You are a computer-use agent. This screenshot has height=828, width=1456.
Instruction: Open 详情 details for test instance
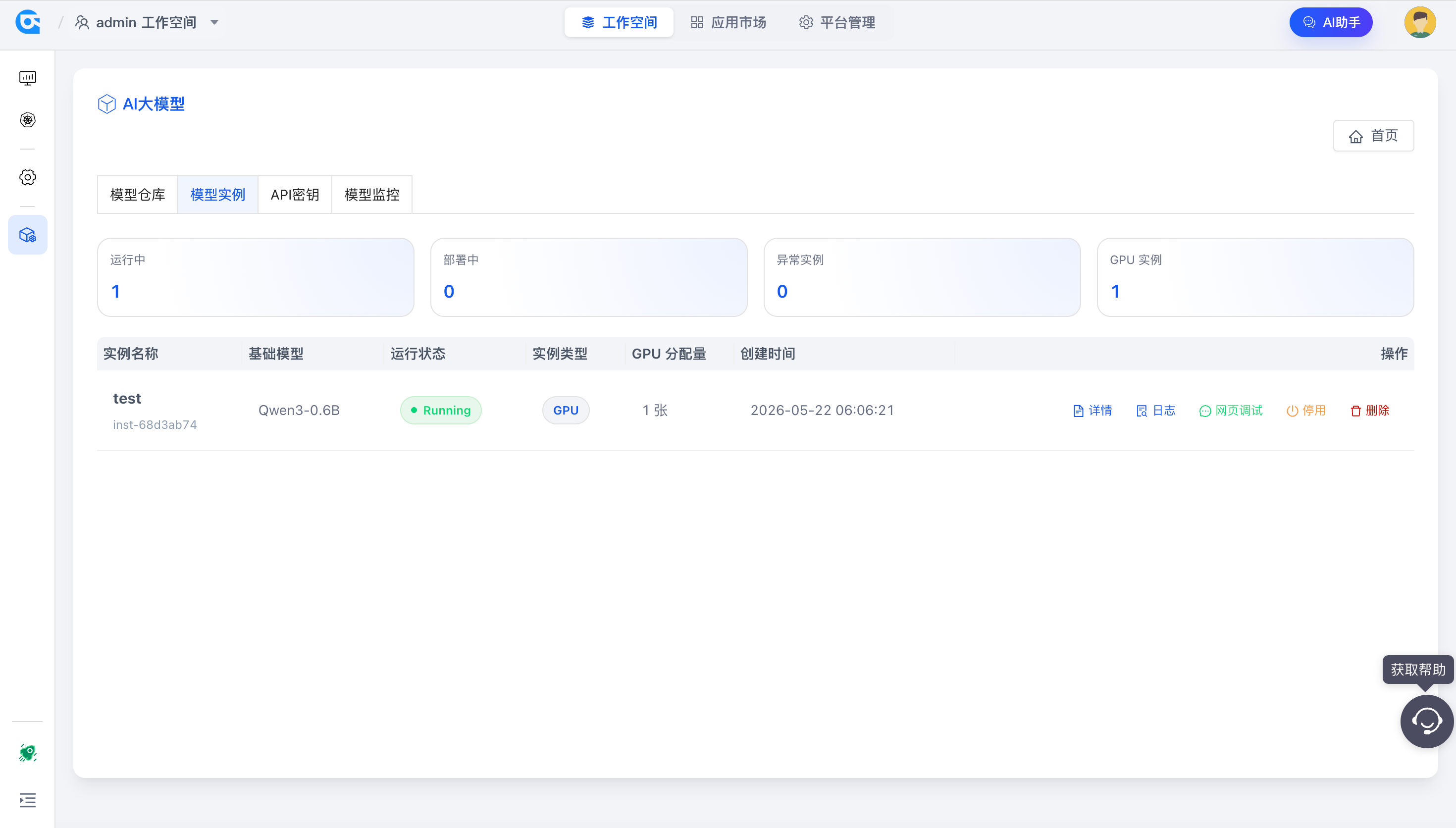pyautogui.click(x=1092, y=410)
